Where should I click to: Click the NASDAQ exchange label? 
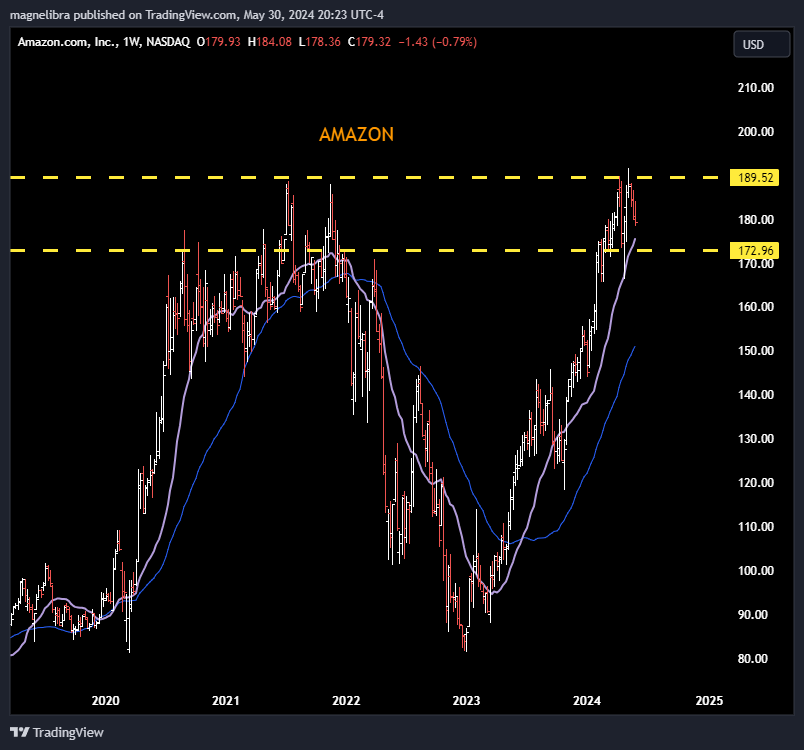168,42
